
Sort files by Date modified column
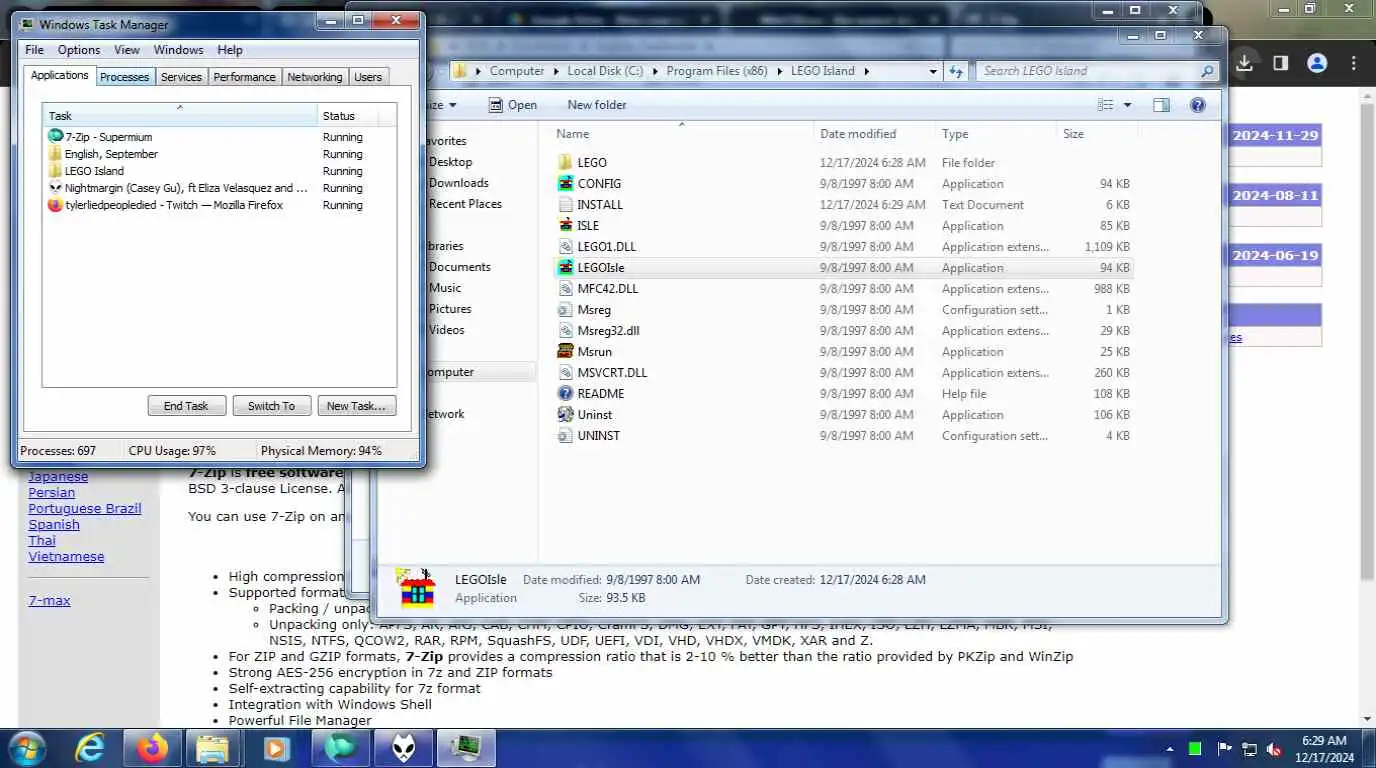tap(873, 134)
